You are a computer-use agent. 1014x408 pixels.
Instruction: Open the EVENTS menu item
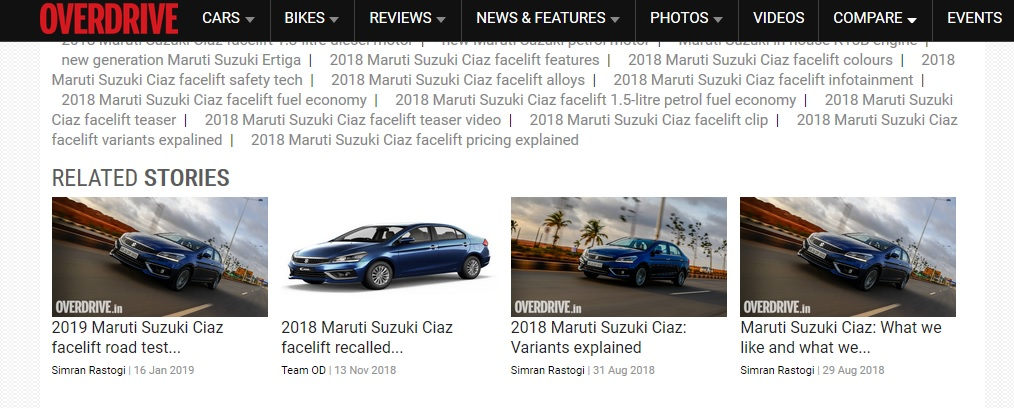(x=974, y=18)
